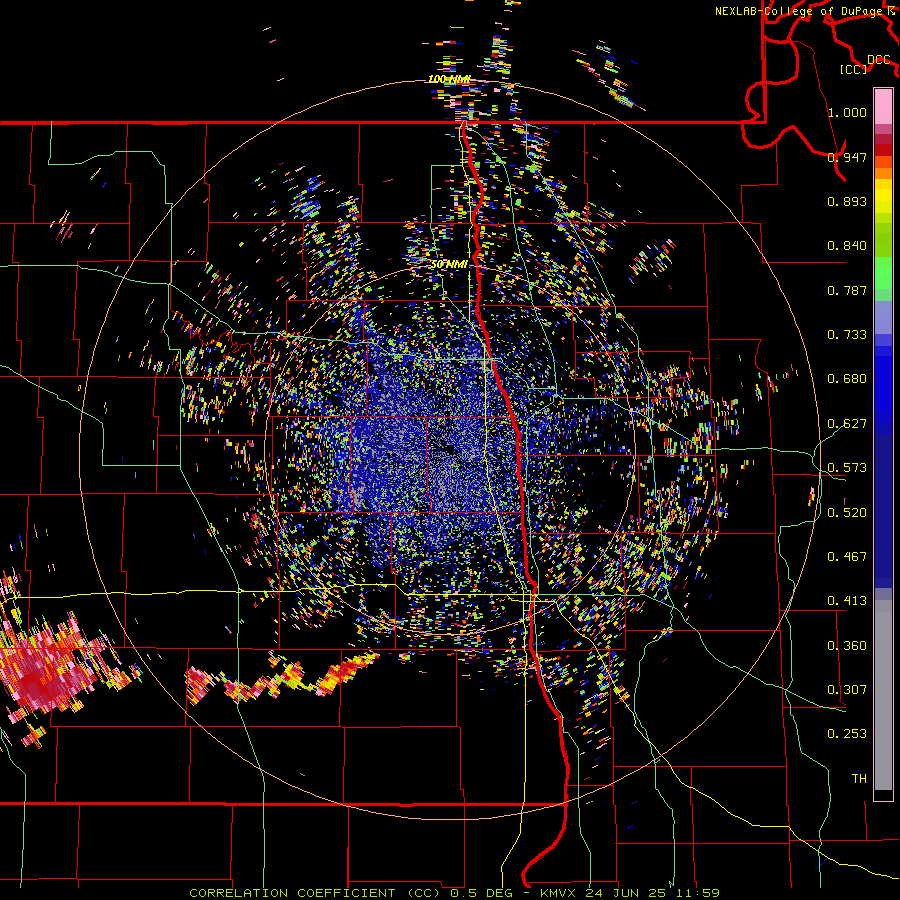The height and width of the screenshot is (900, 900).
Task: Pick the pink top segment of colorbar
Action: (883, 106)
